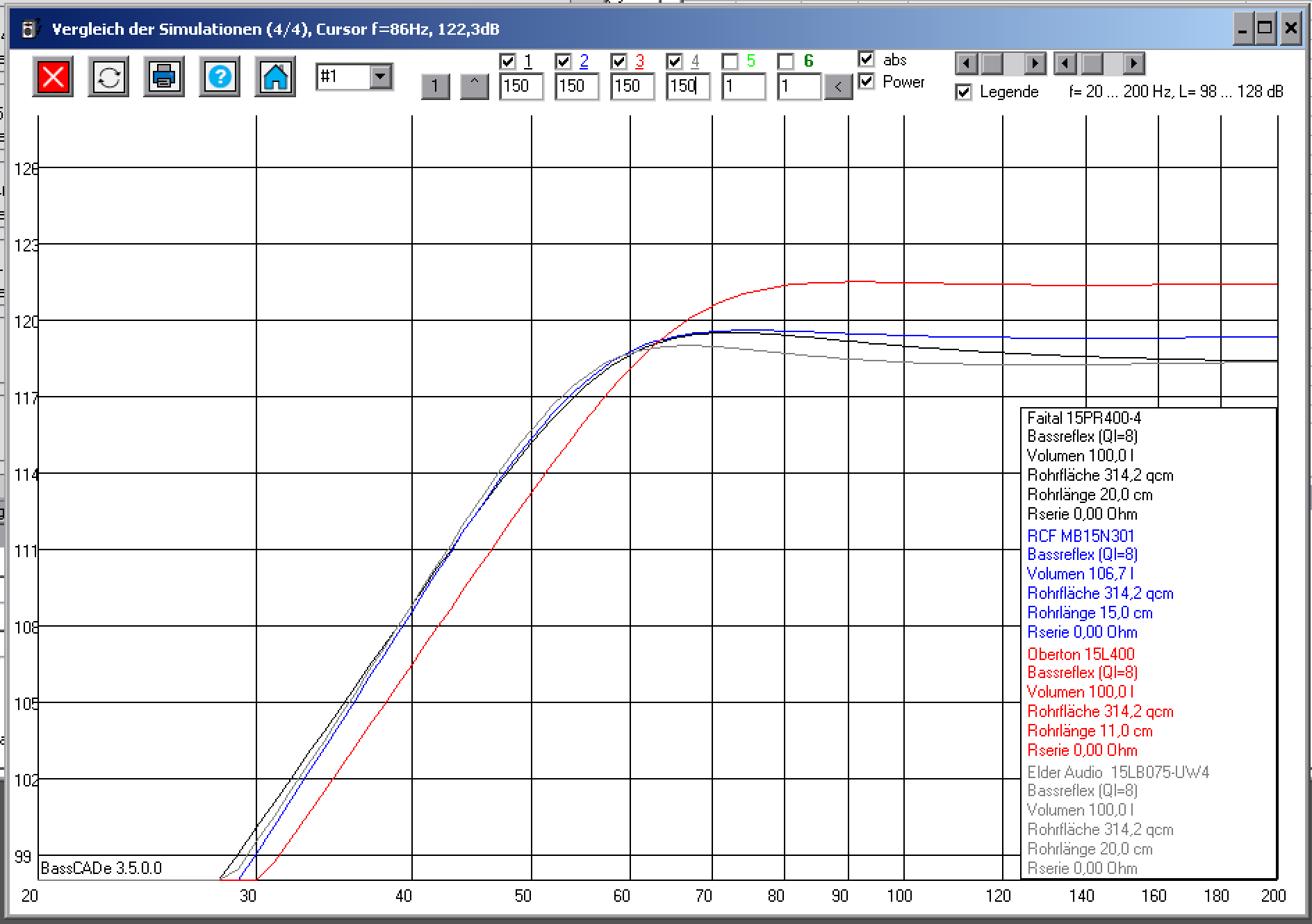Open help with the question mark icon
1312x924 pixels.
pos(220,76)
